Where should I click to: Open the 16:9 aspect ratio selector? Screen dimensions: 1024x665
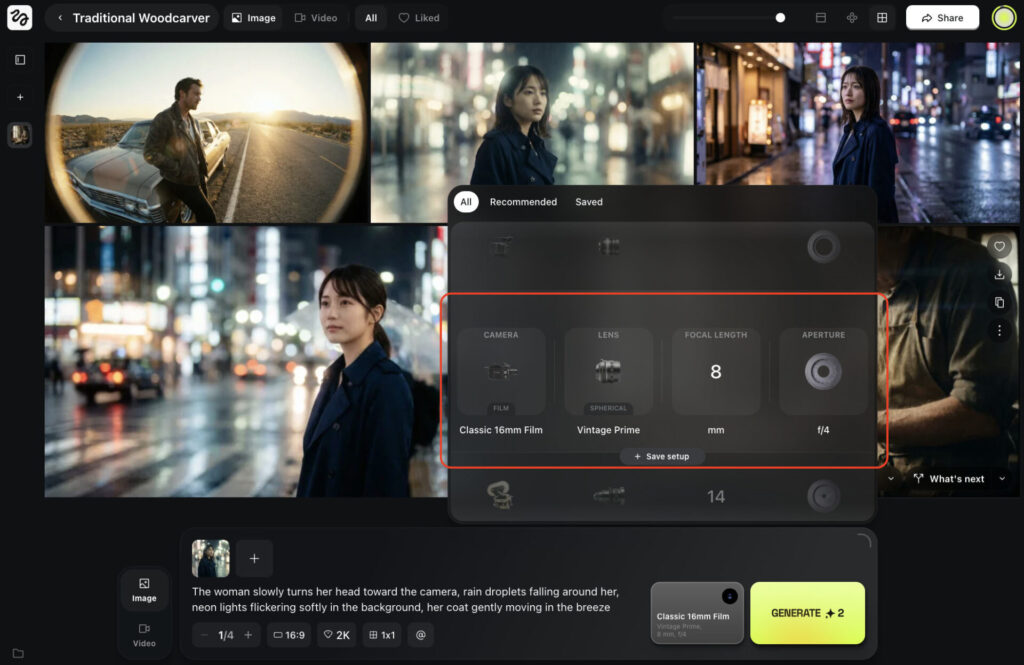(x=289, y=635)
